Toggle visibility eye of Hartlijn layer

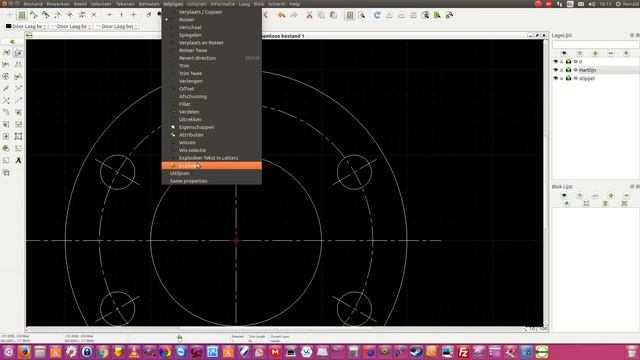point(556,70)
